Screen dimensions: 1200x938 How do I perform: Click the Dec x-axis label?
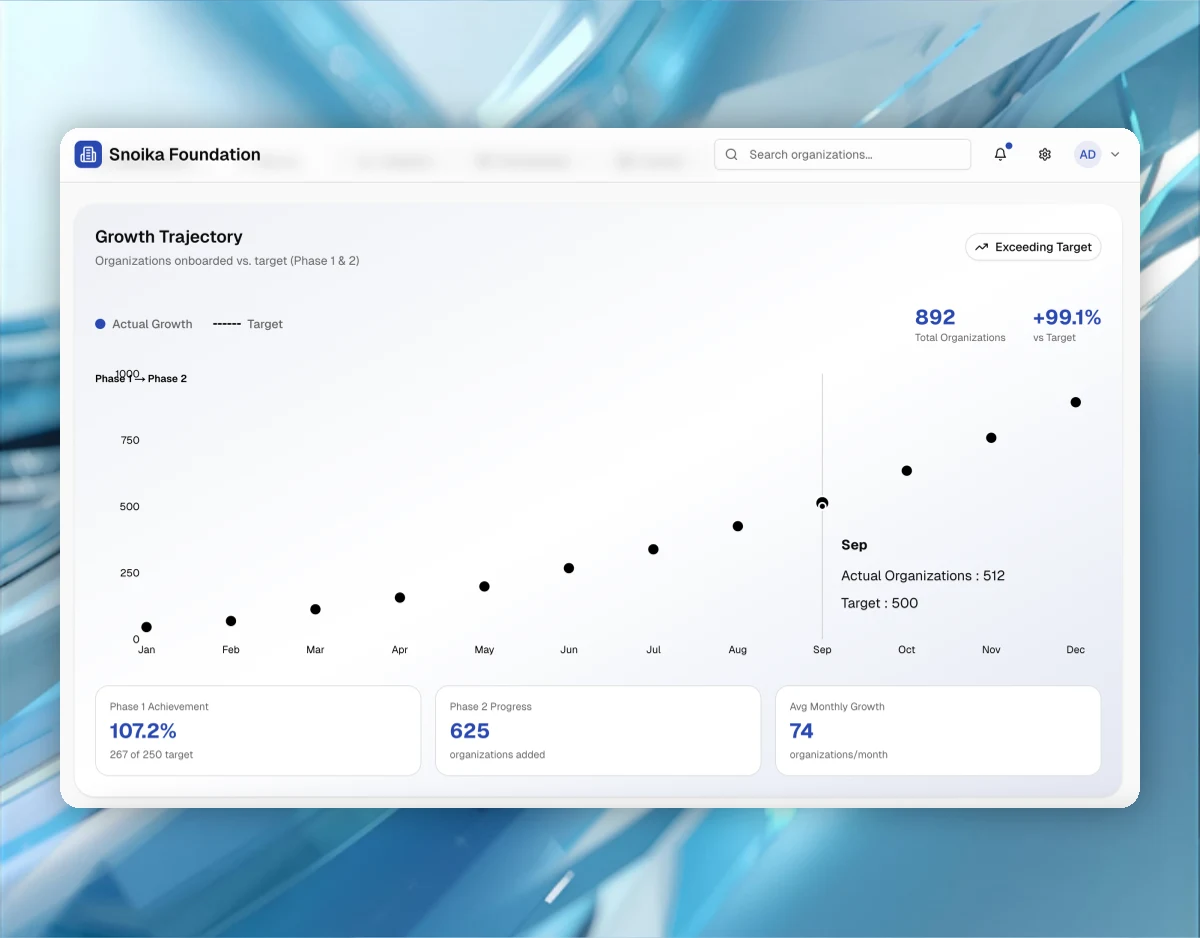tap(1076, 650)
